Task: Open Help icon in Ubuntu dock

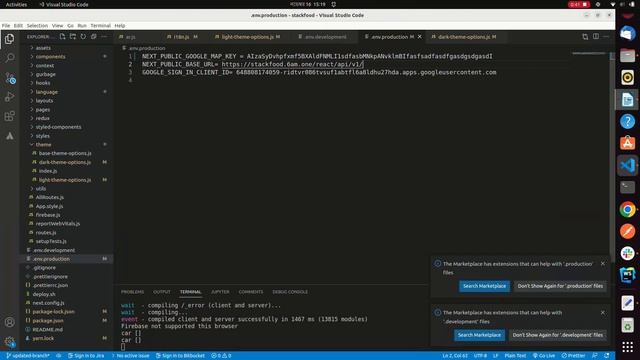Action: (x=627, y=121)
